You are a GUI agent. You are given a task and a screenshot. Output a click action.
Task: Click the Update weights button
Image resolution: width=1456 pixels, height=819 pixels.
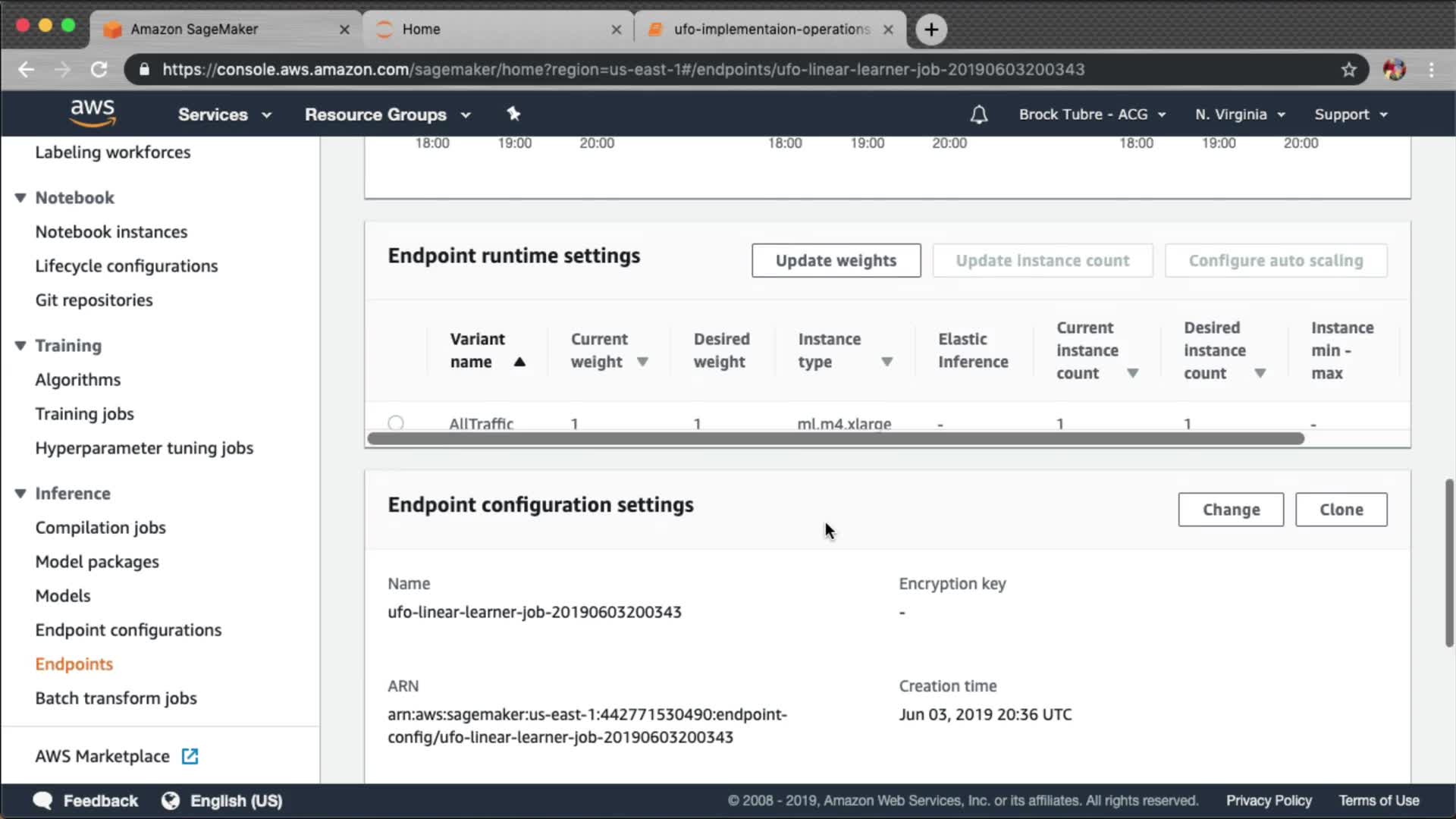click(x=836, y=261)
